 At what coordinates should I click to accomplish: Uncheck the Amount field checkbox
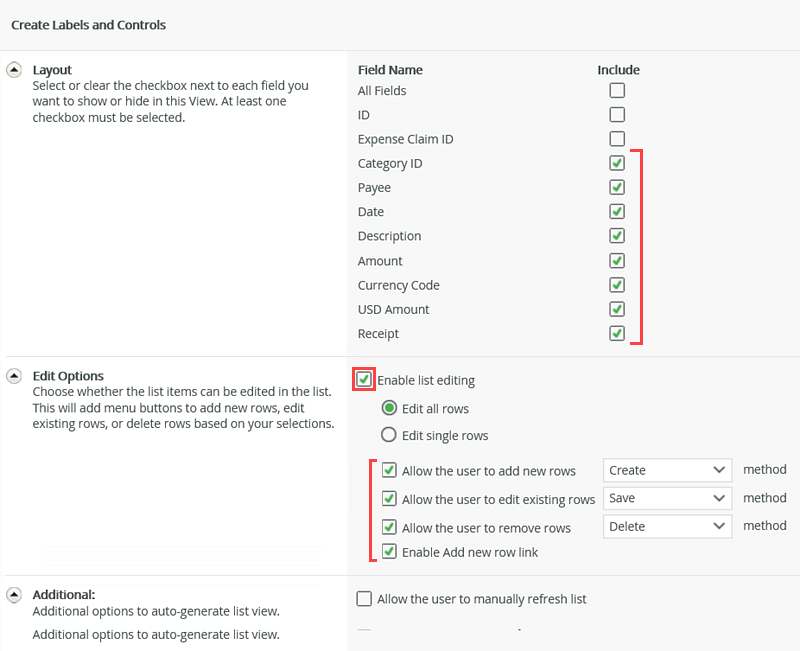coord(617,260)
